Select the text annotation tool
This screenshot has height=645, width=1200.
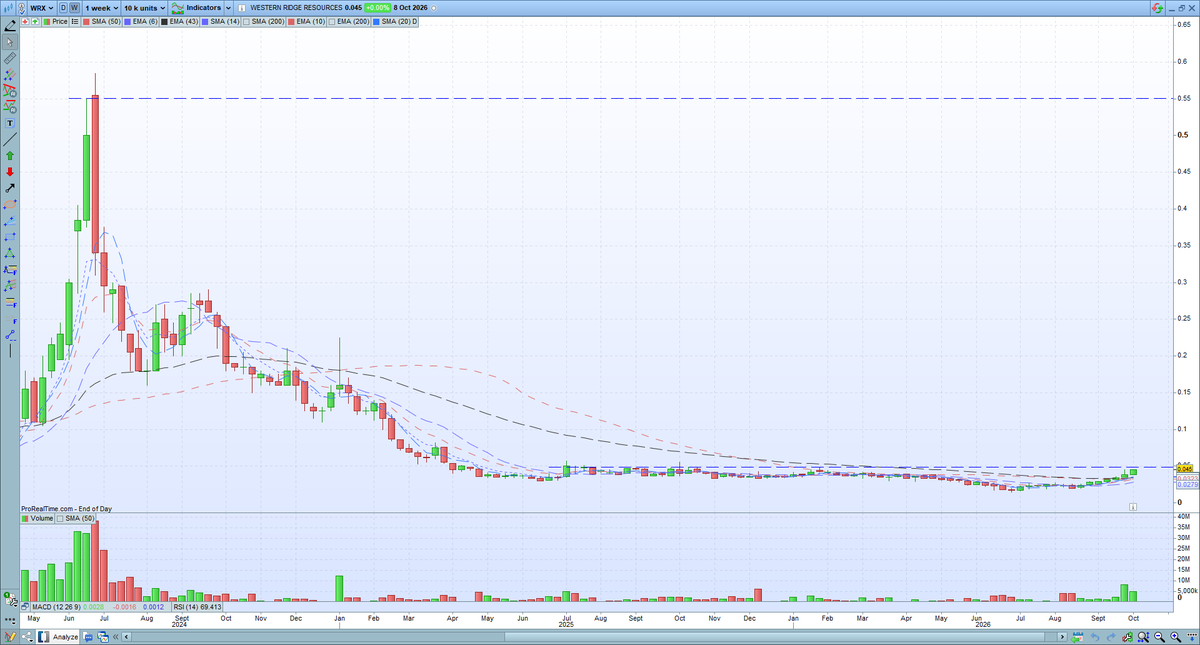click(10, 122)
